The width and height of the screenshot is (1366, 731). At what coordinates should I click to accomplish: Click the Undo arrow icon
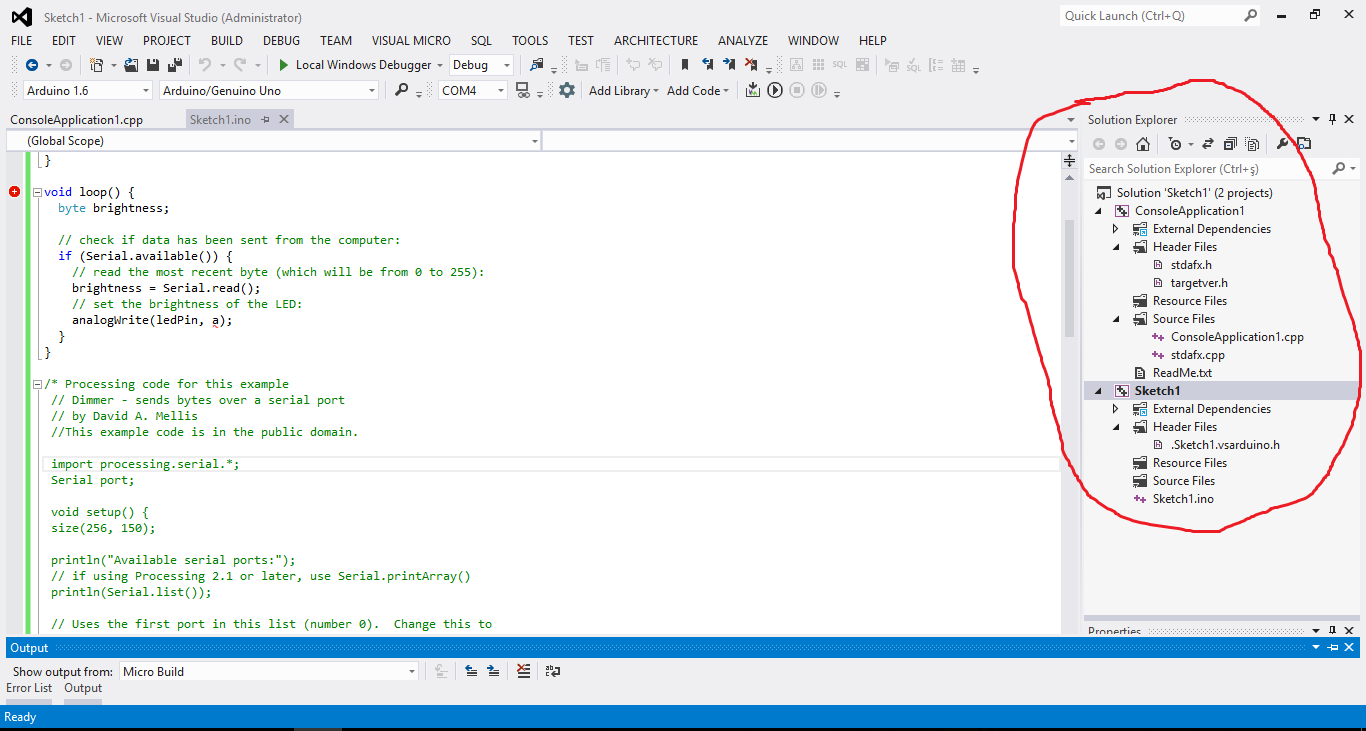coord(205,65)
